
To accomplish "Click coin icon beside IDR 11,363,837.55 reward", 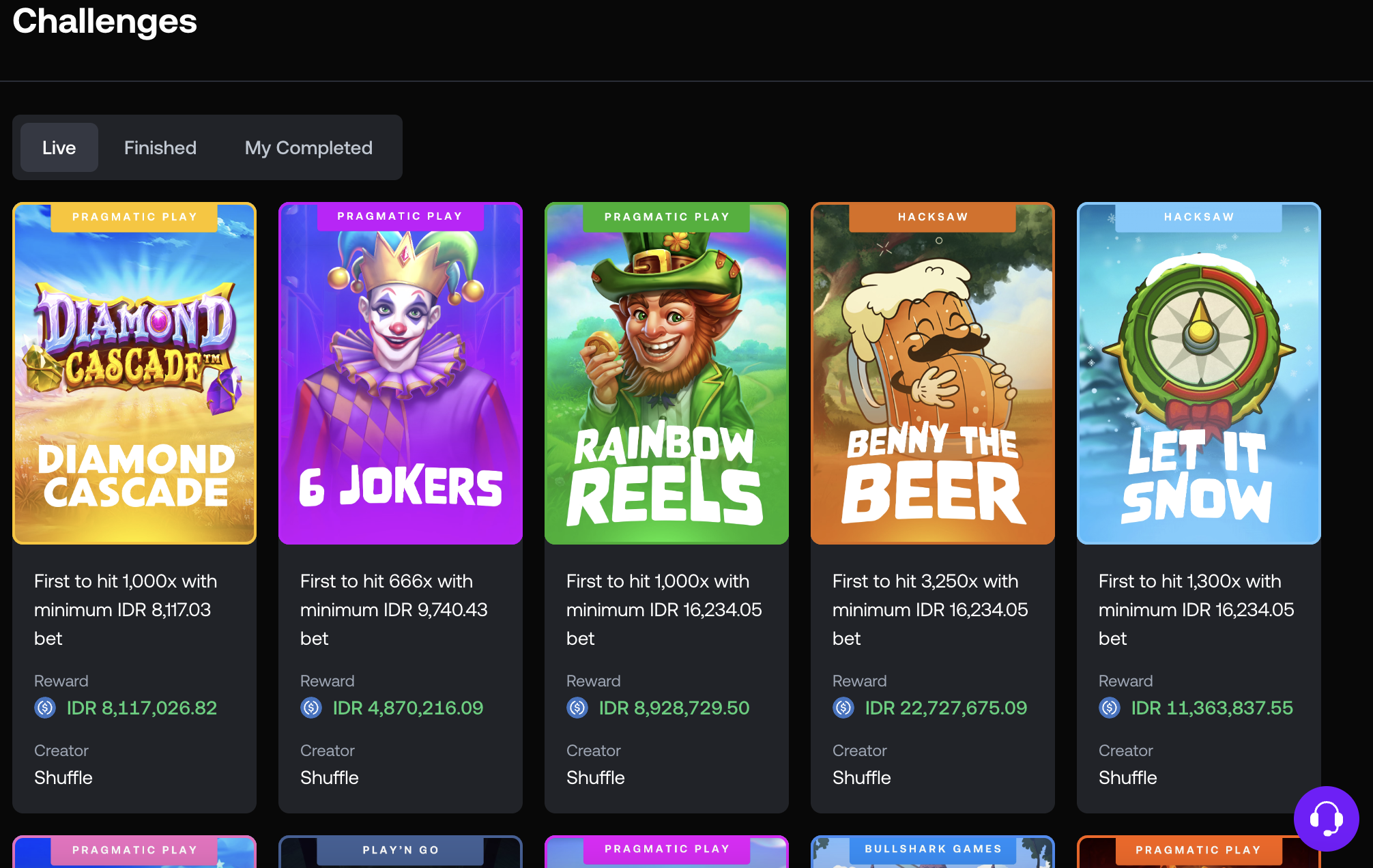I will 1110,708.
